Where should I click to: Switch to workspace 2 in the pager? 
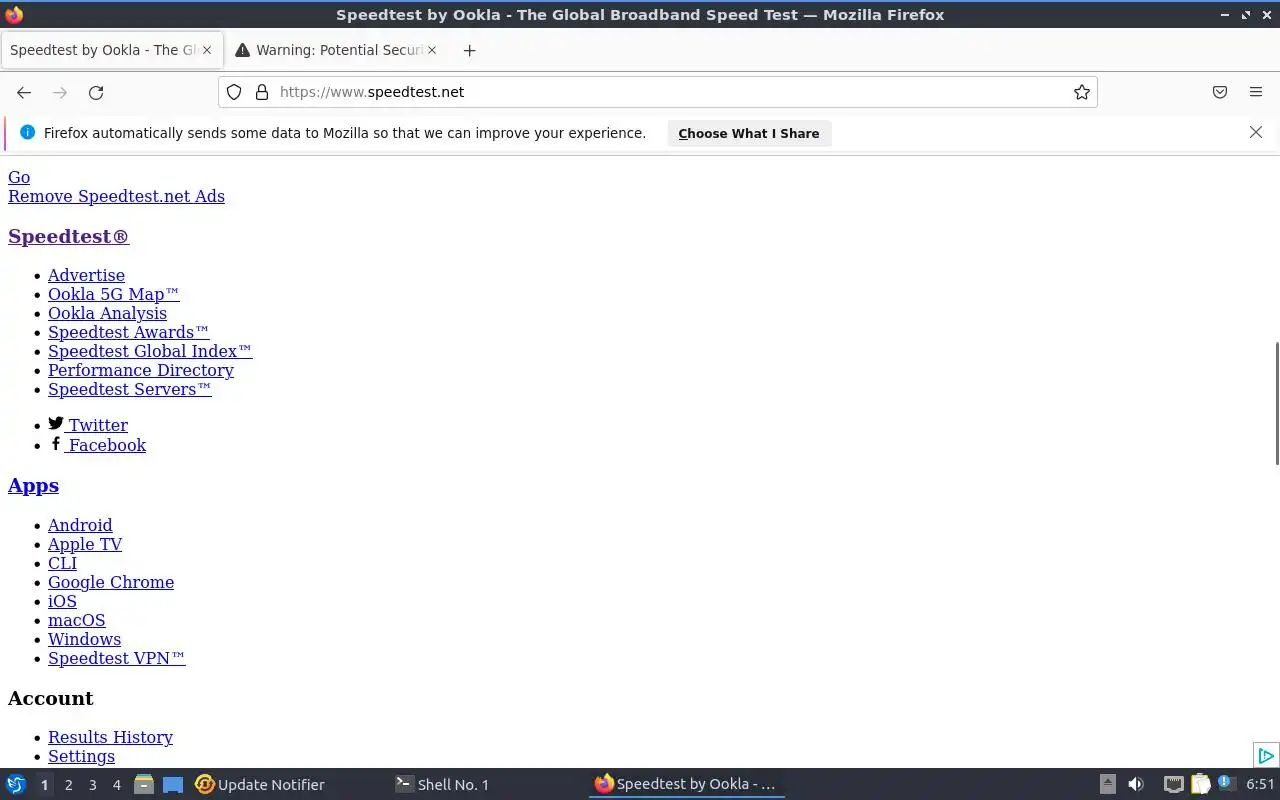(x=68, y=785)
